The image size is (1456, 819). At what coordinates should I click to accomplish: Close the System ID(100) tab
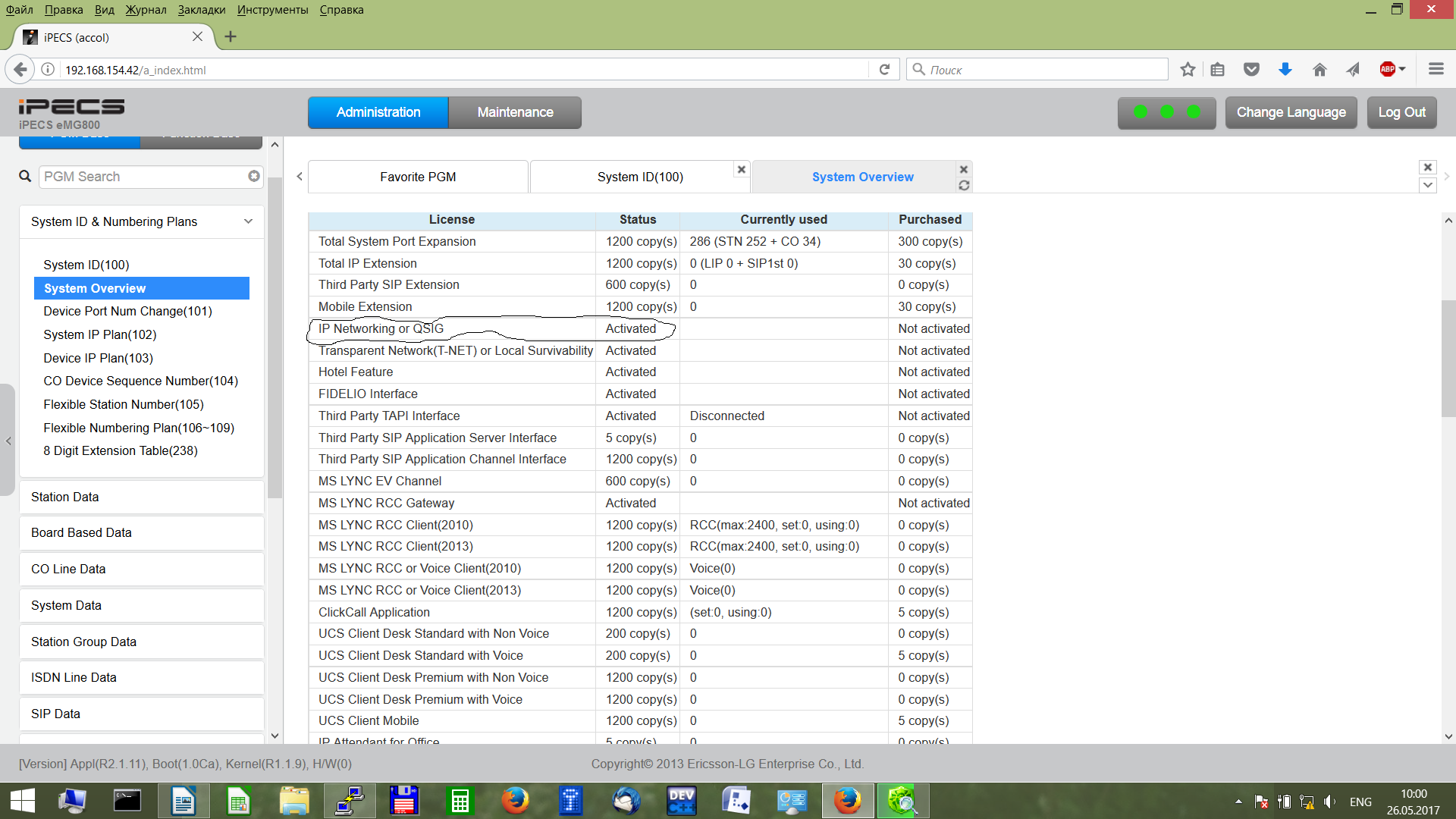(742, 169)
